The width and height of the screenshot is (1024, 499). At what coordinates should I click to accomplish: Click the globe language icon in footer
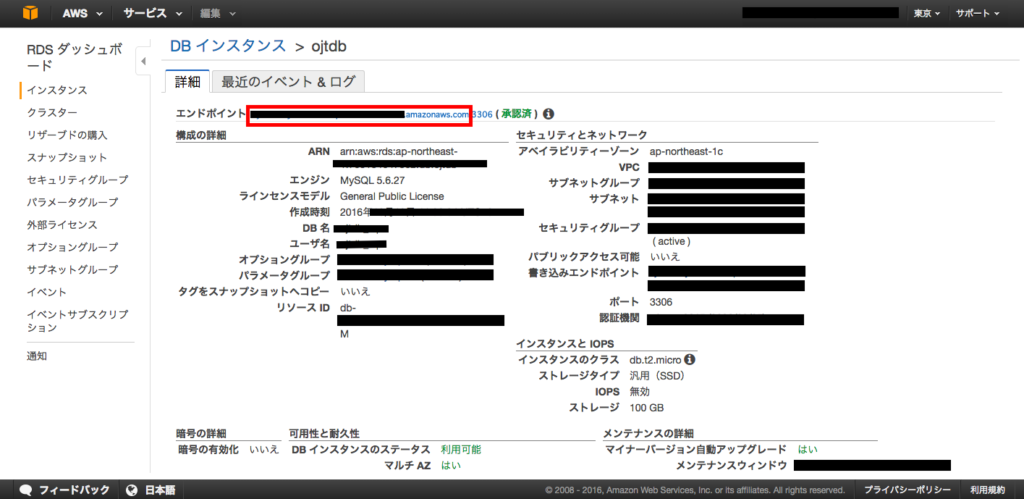[132, 489]
